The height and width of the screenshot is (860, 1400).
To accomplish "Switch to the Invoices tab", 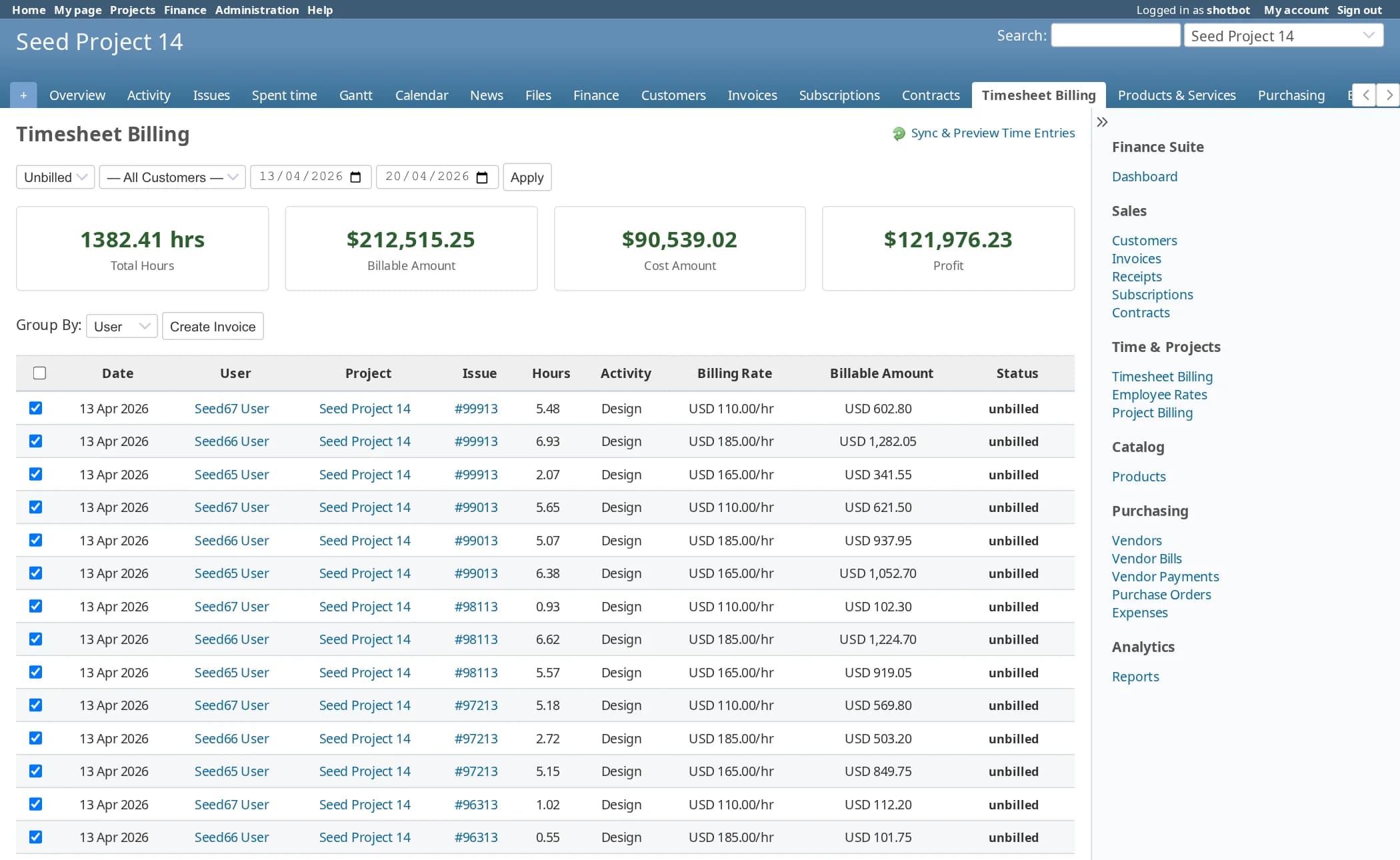I will 752,95.
